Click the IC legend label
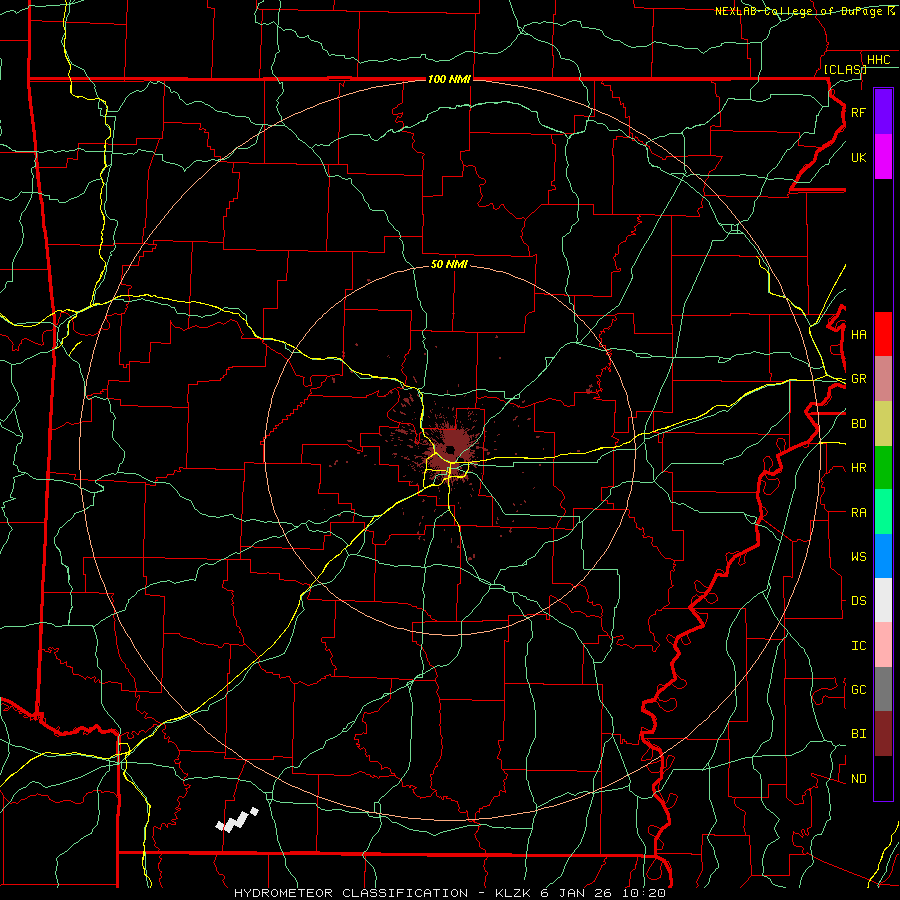 (858, 646)
